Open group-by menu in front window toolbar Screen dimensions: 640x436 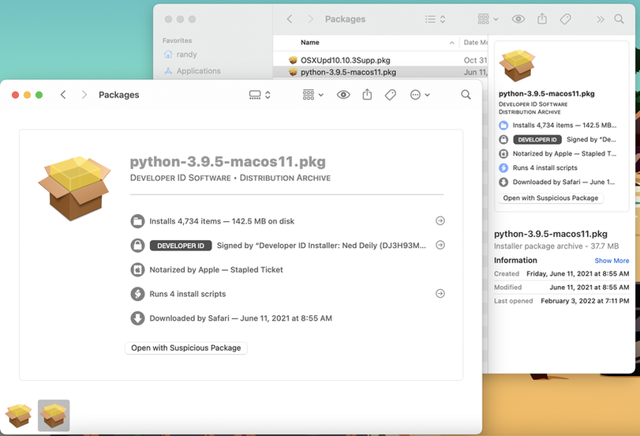coord(313,95)
